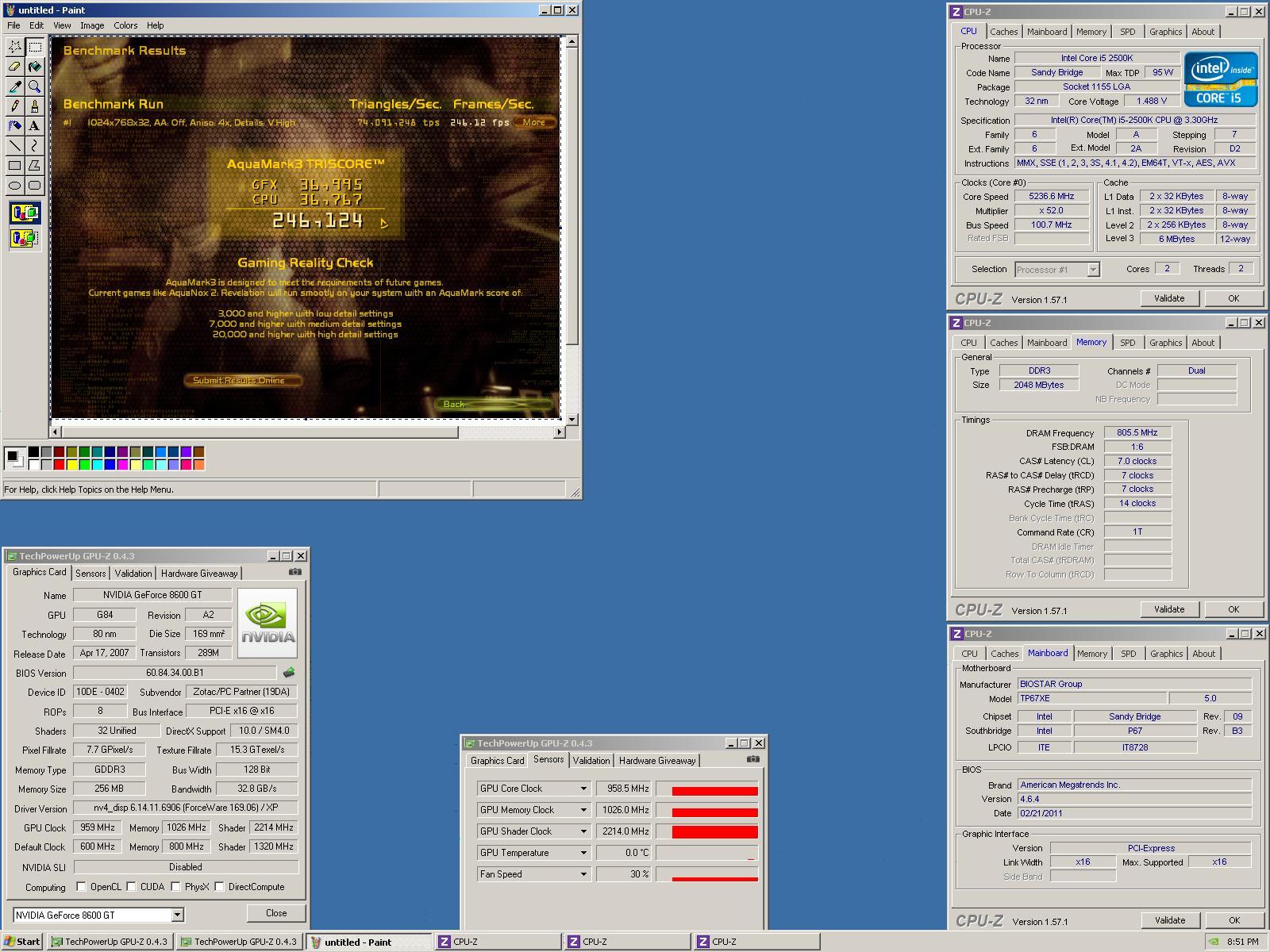Expand the Fan Speed sensor dropdown
The image size is (1270, 952).
583,874
